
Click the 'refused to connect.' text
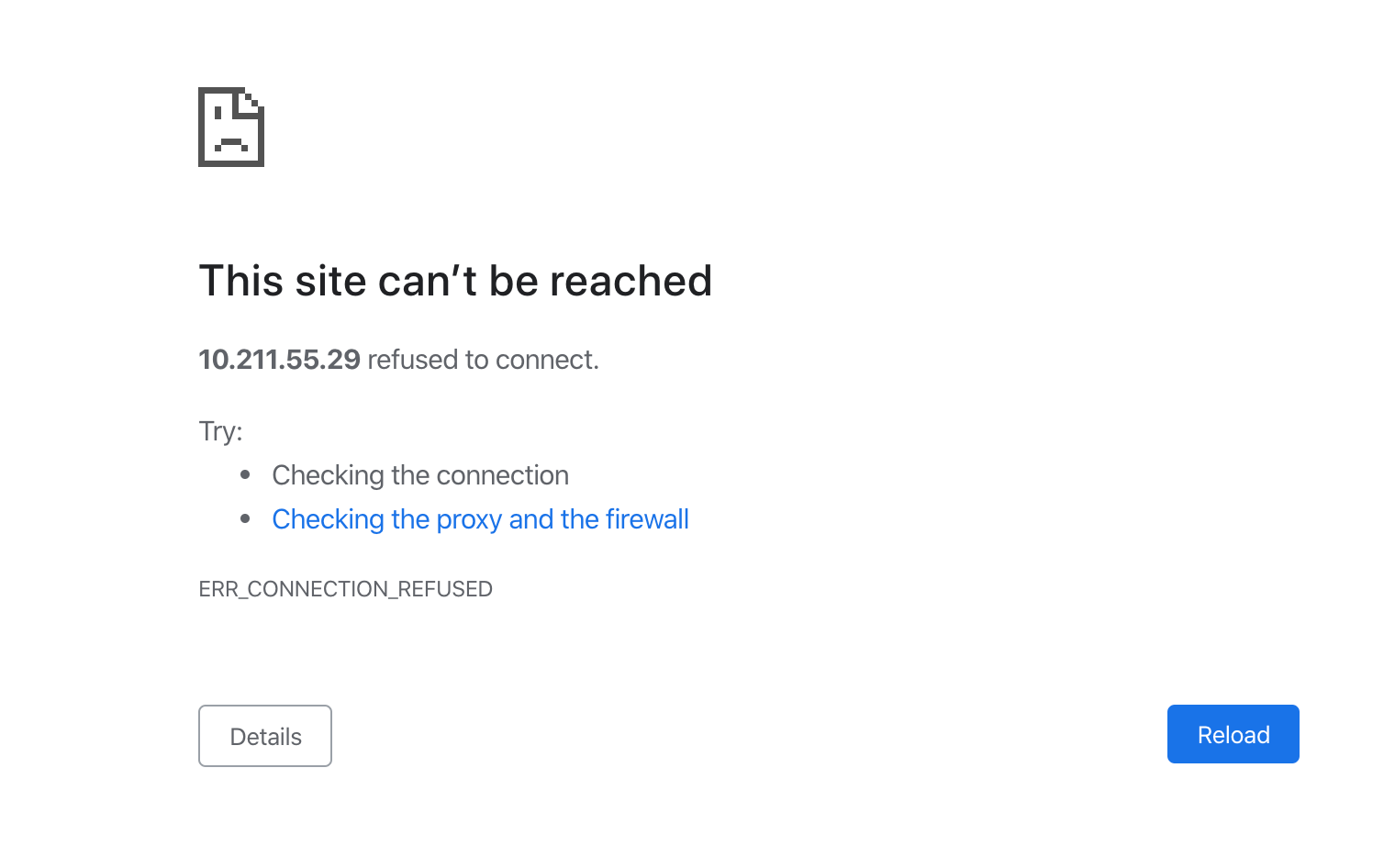(483, 360)
